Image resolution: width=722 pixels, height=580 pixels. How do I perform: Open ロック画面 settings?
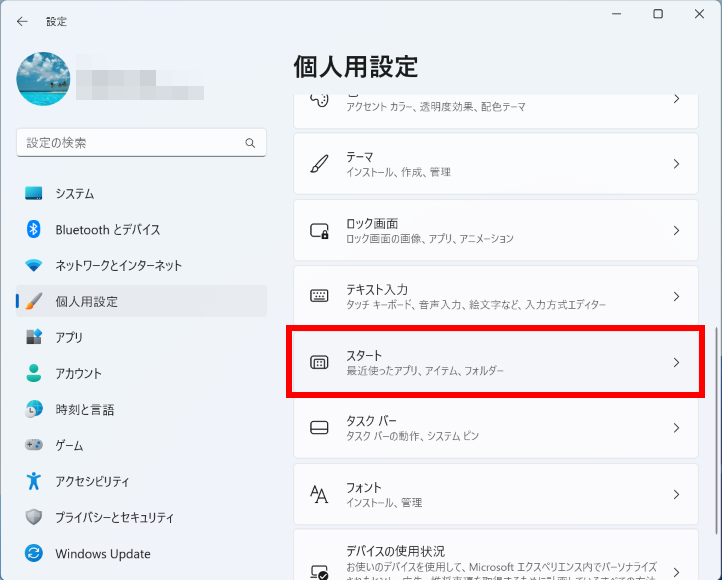point(496,230)
